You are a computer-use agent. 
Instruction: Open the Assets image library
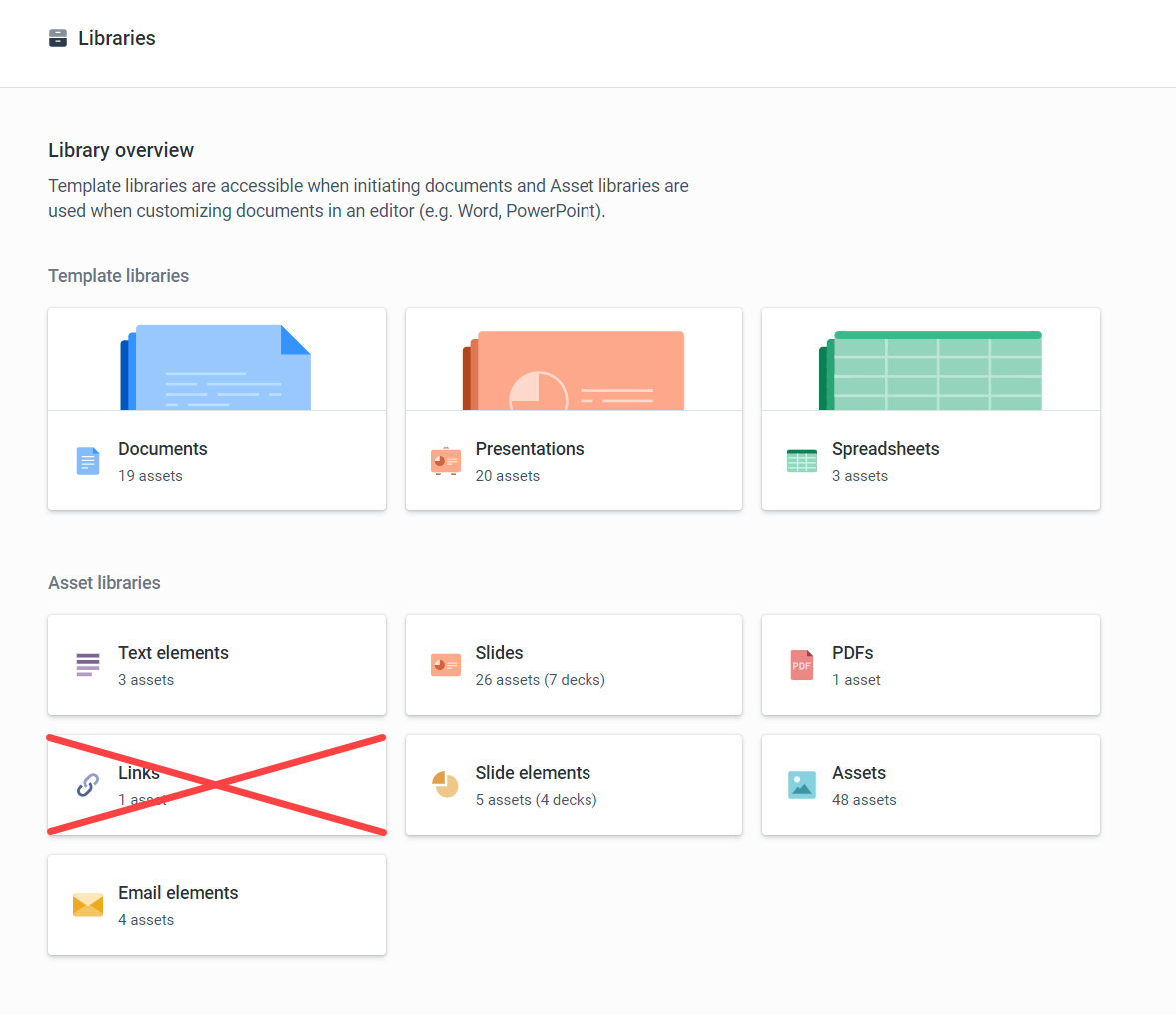(931, 785)
